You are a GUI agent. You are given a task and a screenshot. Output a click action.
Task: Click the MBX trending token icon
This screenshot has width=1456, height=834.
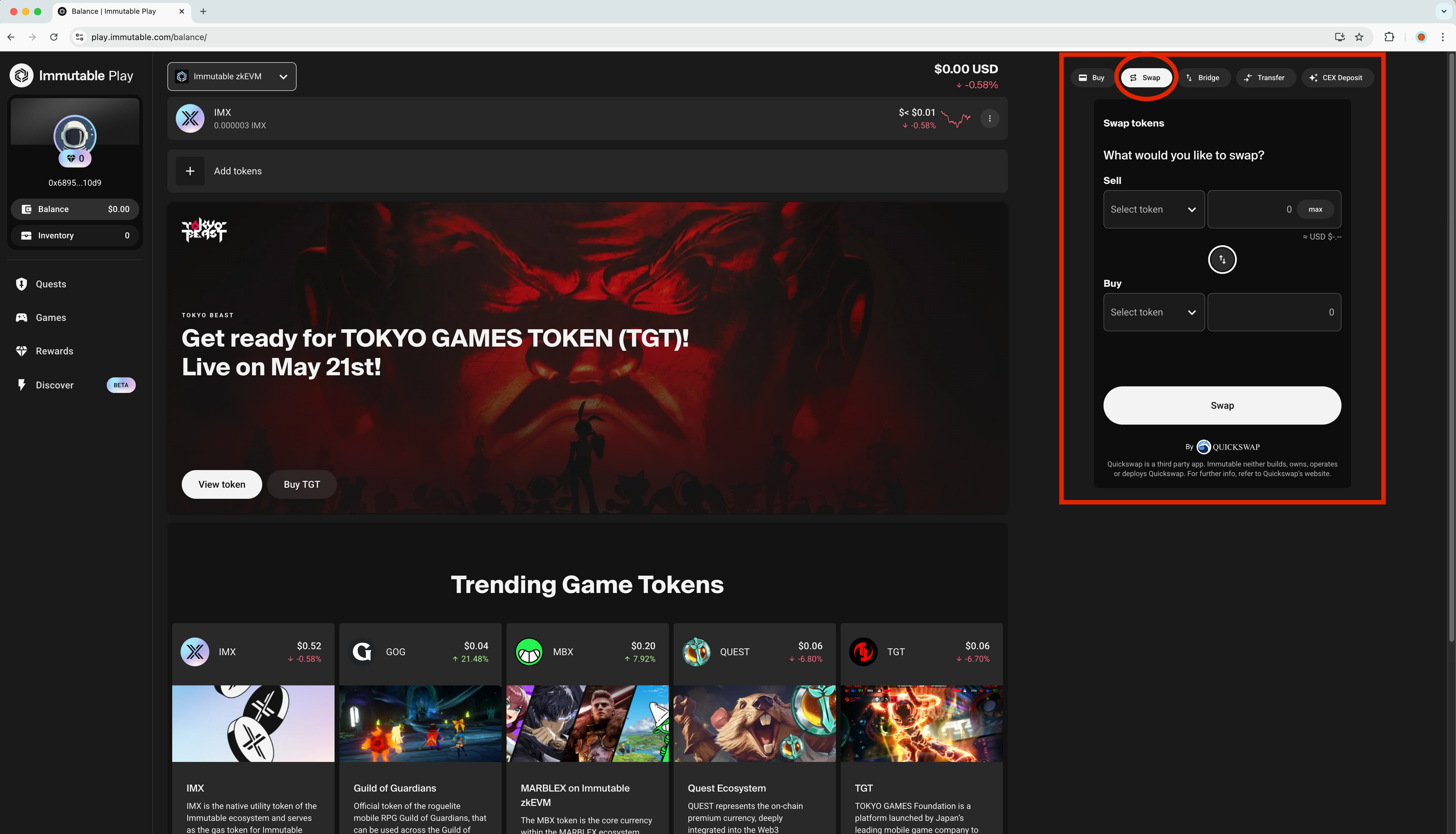pos(529,652)
